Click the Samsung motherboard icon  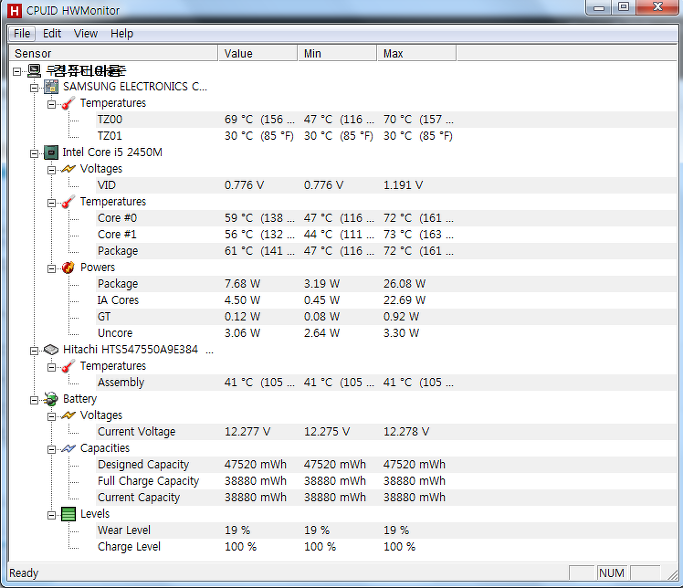51,87
